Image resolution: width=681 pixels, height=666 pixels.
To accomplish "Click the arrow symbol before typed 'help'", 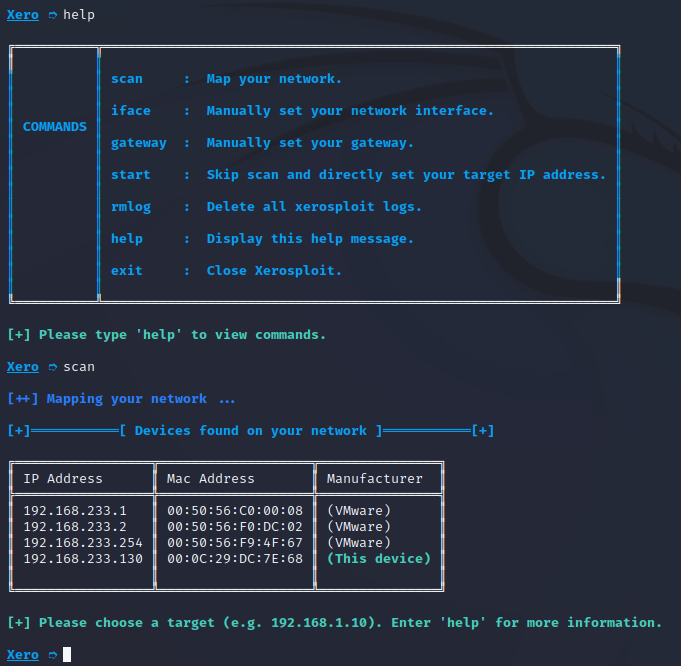I will [53, 15].
